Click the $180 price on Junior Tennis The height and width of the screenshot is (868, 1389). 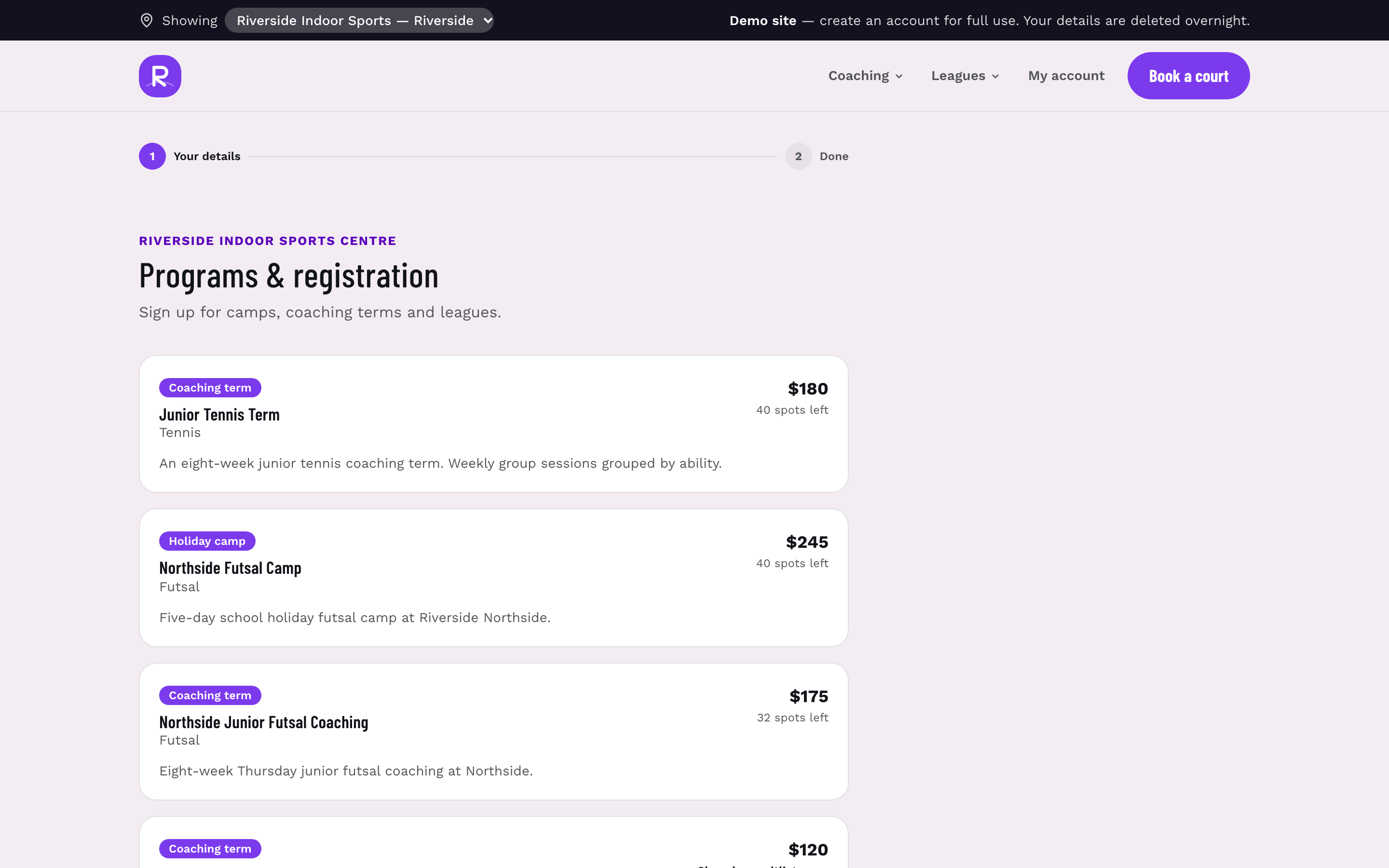pos(807,389)
